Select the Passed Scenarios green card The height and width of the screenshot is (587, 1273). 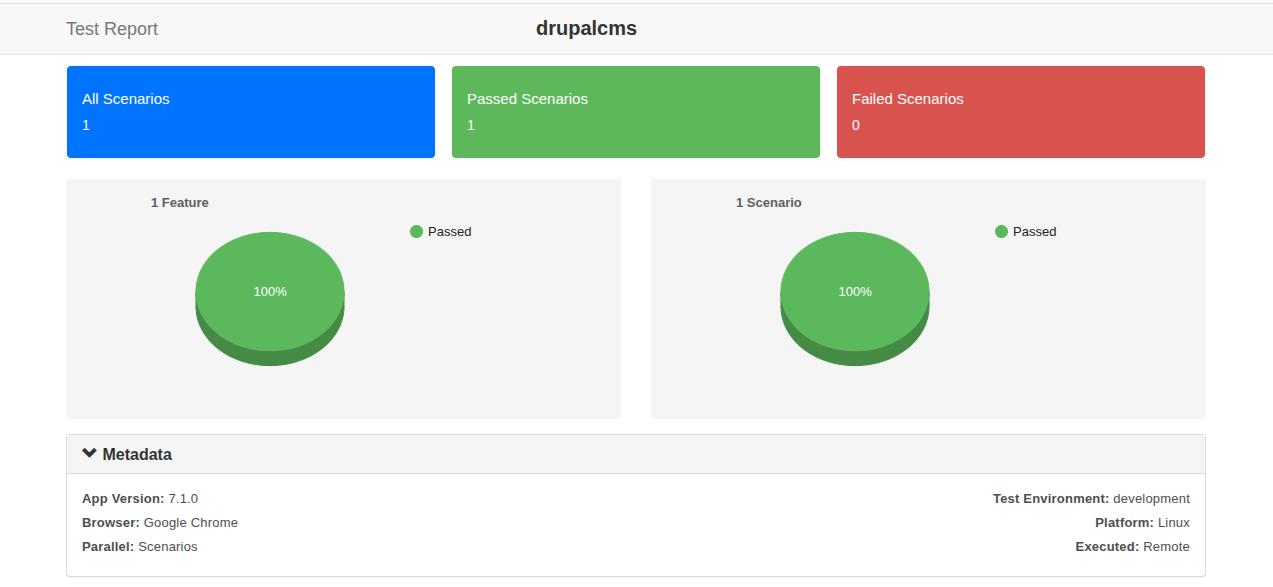tap(636, 112)
